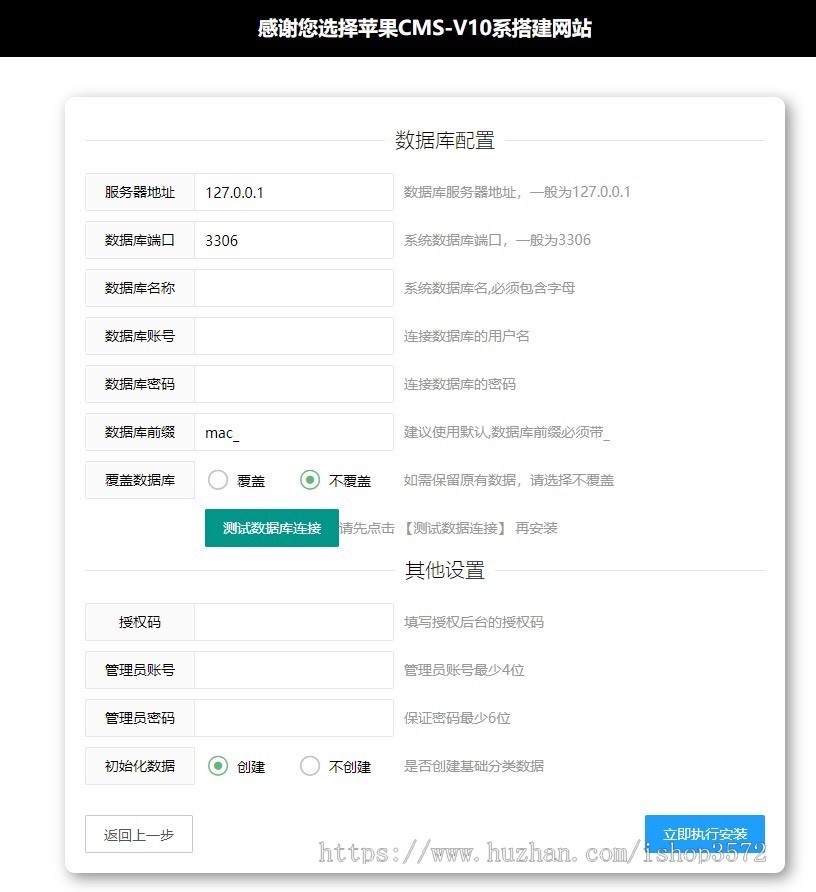Image resolution: width=816 pixels, height=892 pixels.
Task: Click the 管理员账号 label
Action: tap(140, 670)
